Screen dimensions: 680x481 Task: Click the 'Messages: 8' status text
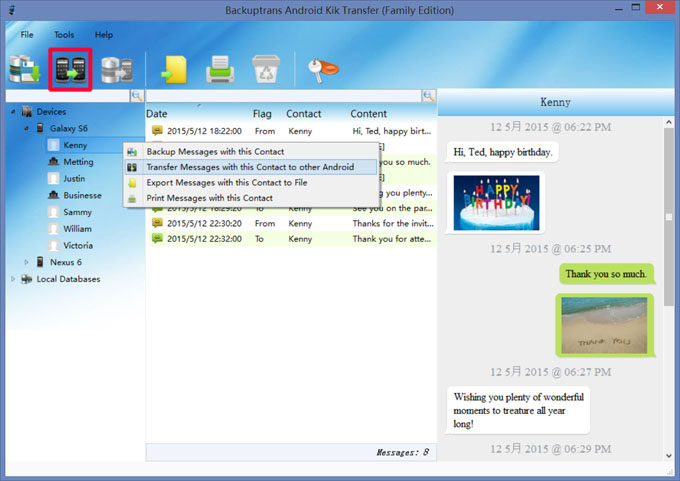(x=402, y=452)
